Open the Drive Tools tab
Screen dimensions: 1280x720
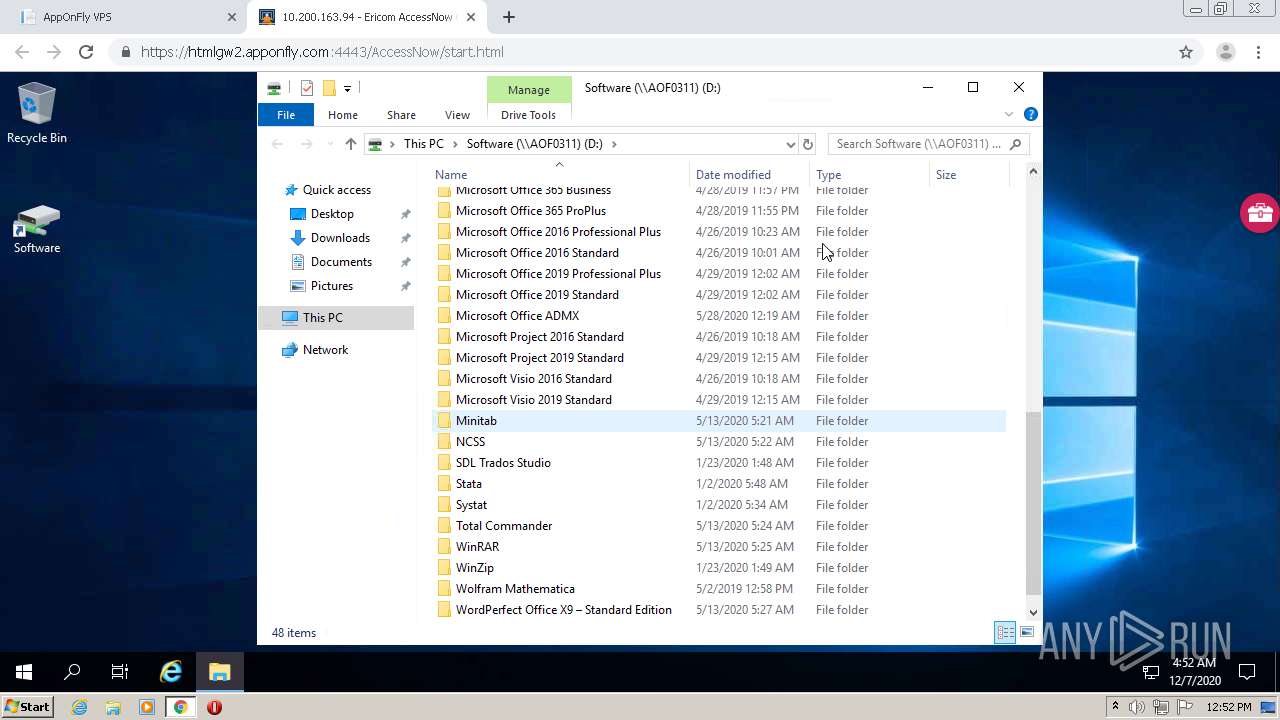(528, 115)
